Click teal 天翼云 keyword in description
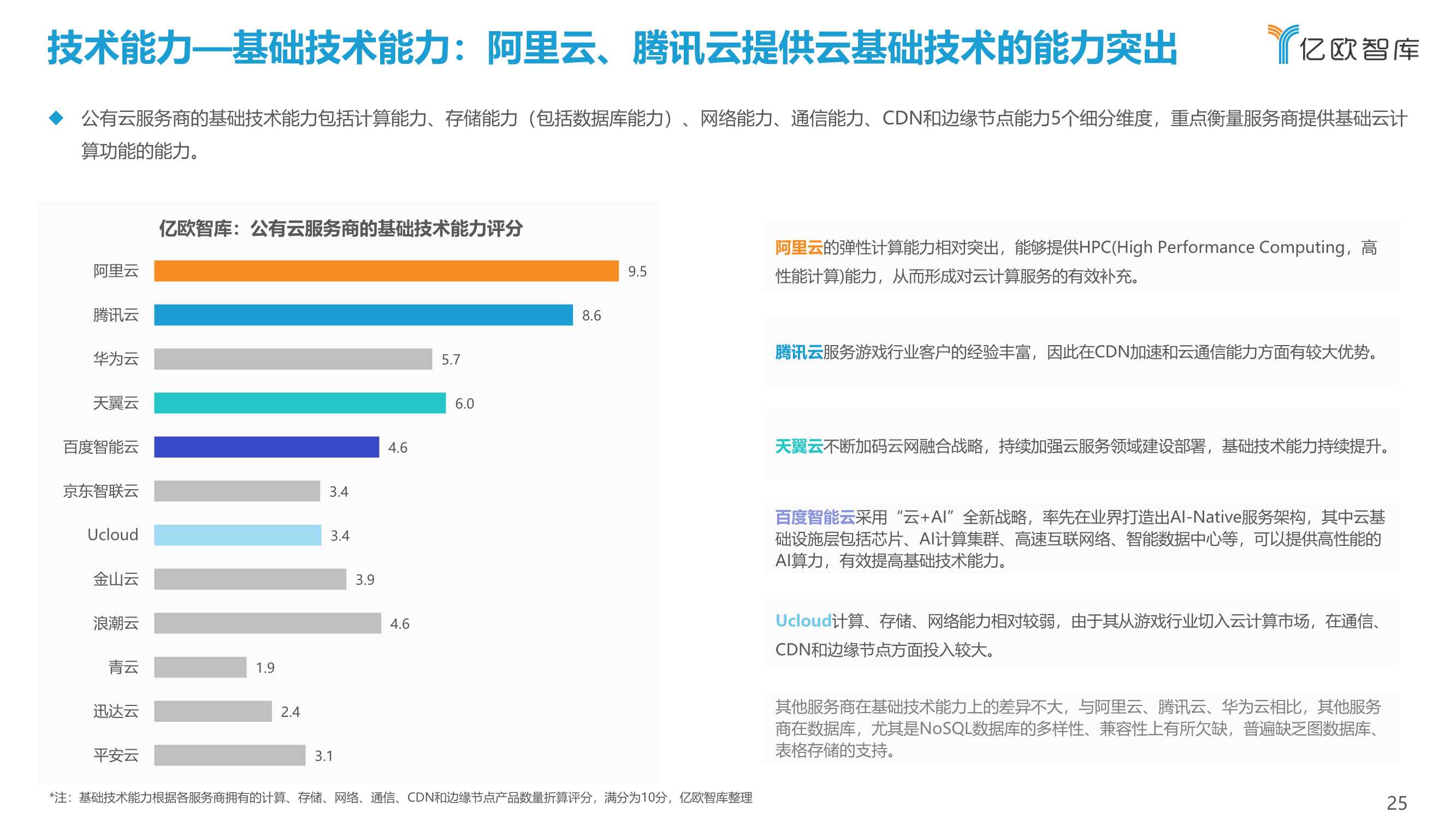The width and height of the screenshot is (1456, 819). point(798,447)
